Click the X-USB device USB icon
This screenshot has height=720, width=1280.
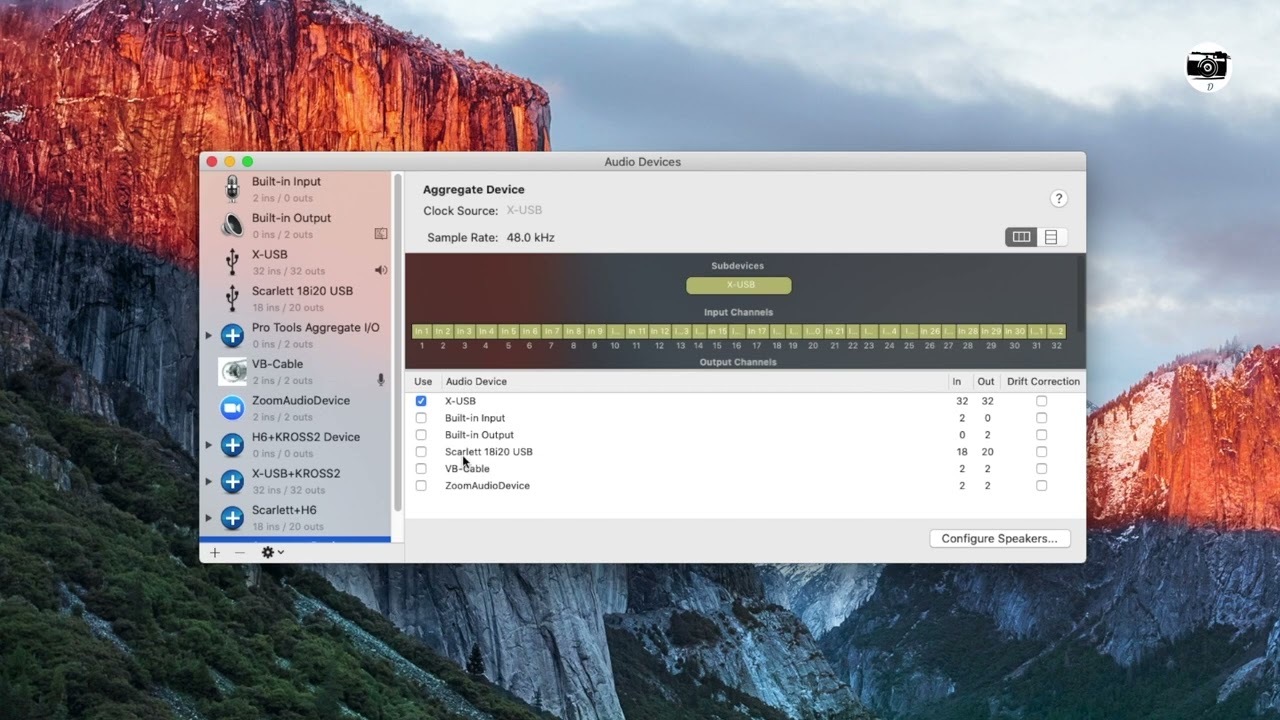coord(232,262)
